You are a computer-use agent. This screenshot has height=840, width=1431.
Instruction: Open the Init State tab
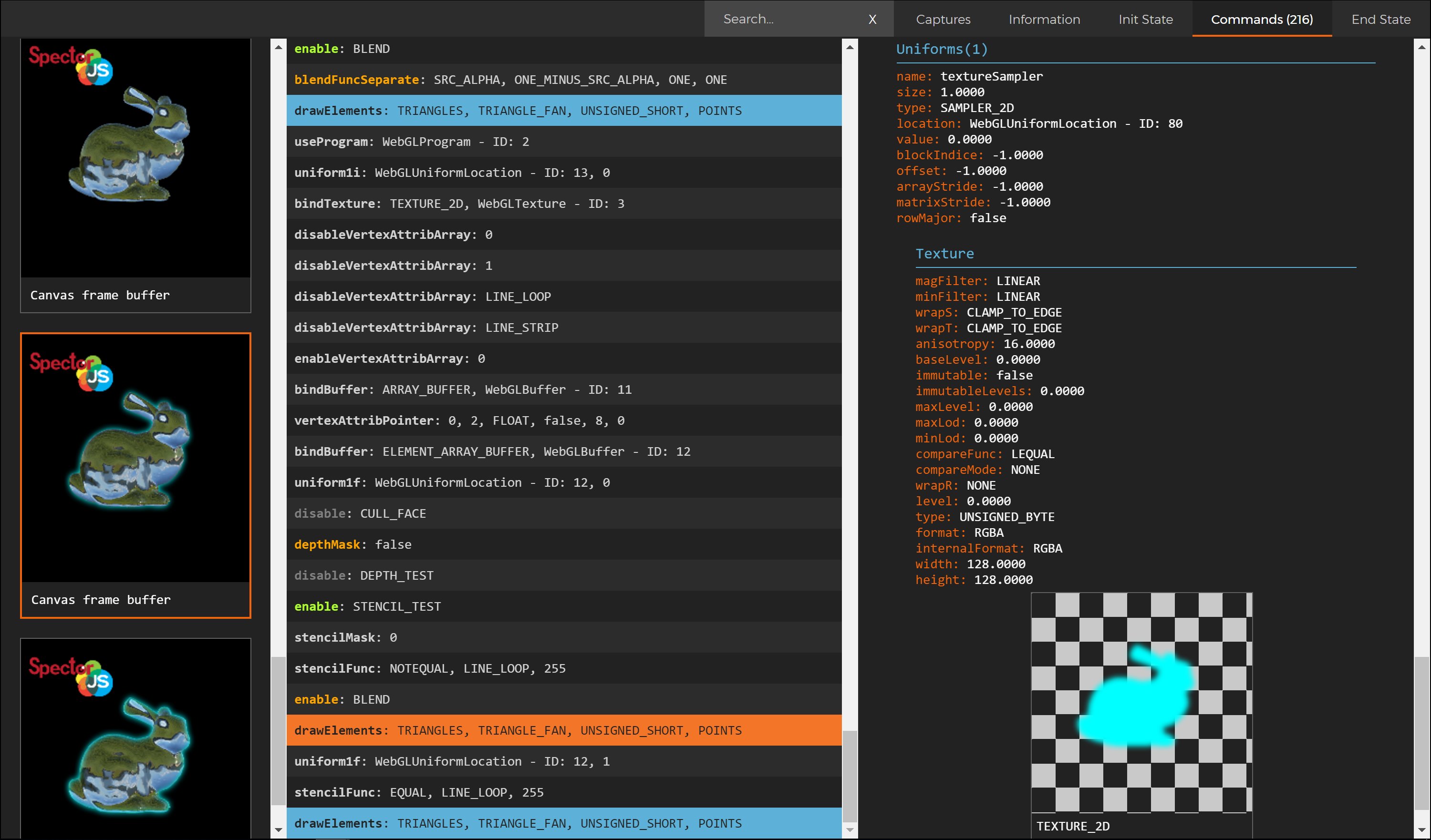1145,19
